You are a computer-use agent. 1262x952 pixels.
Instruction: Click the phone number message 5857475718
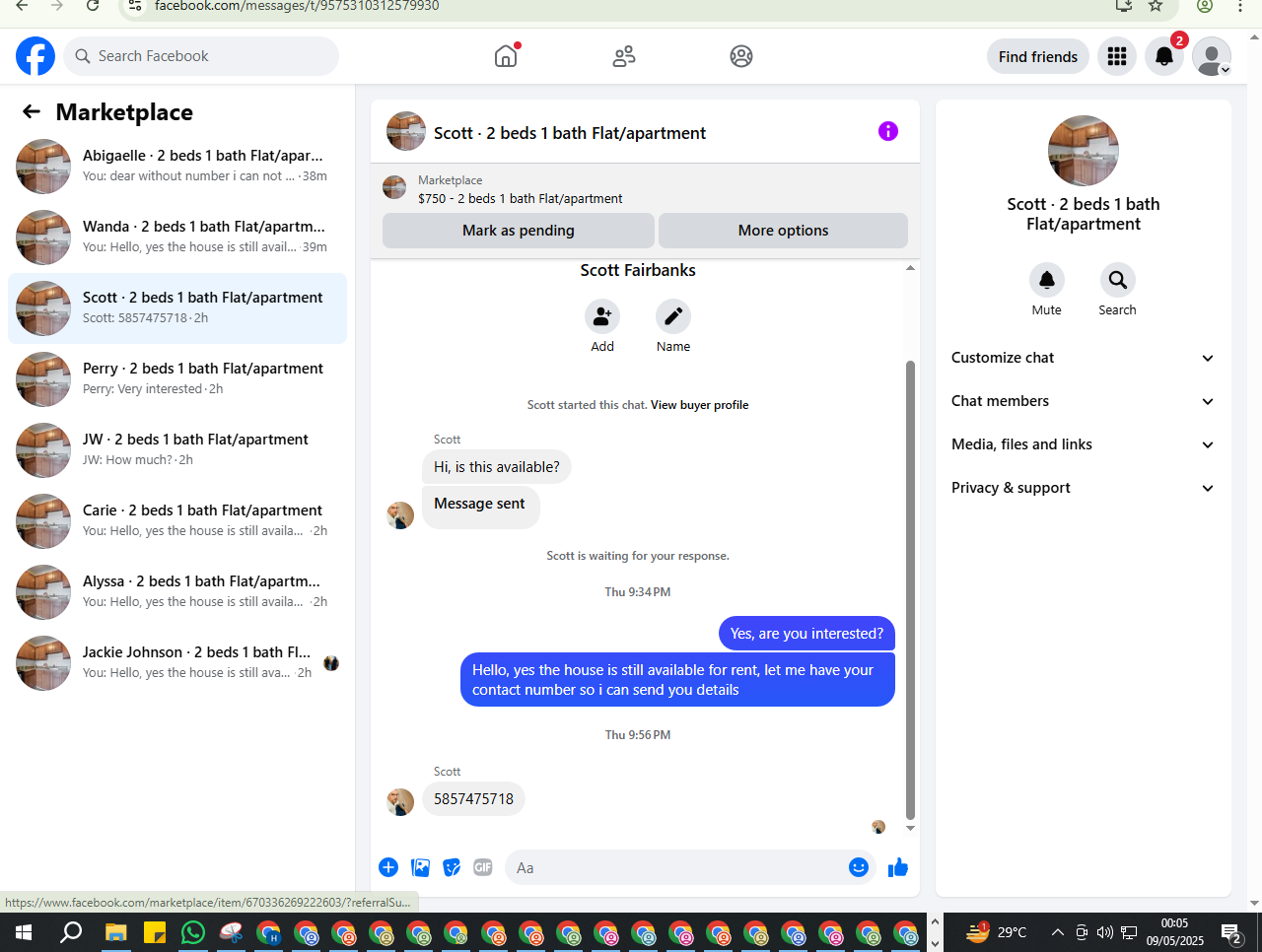click(473, 799)
